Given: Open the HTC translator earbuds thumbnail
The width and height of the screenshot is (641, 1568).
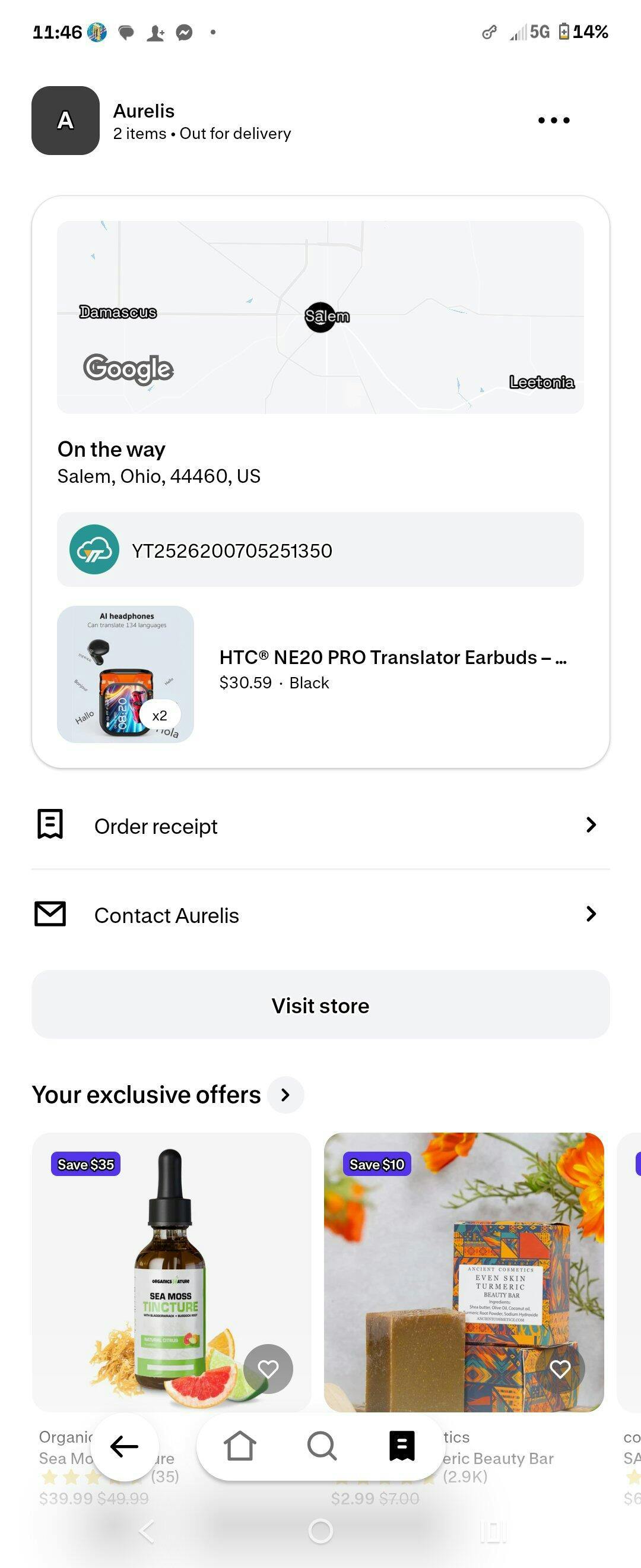Looking at the screenshot, I should (x=125, y=674).
